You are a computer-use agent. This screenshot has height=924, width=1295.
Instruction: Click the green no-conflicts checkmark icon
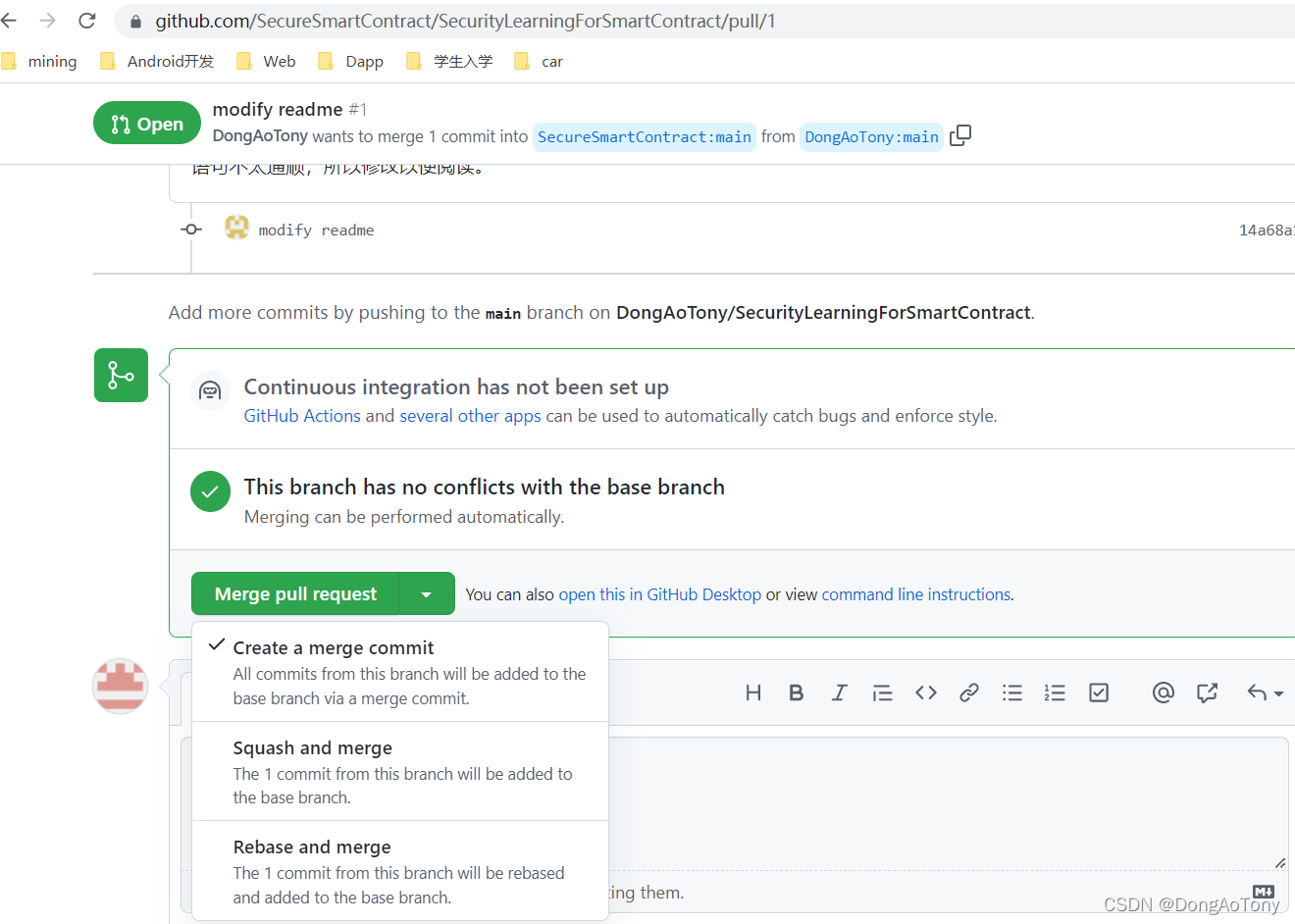(210, 491)
